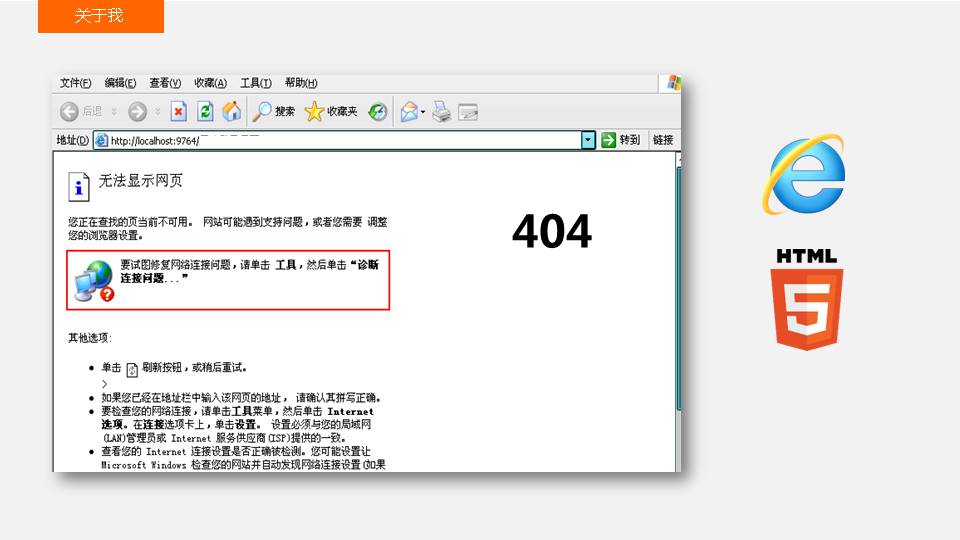Expand the address bar dropdown arrow
Screen dimensions: 960x540
(x=588, y=140)
